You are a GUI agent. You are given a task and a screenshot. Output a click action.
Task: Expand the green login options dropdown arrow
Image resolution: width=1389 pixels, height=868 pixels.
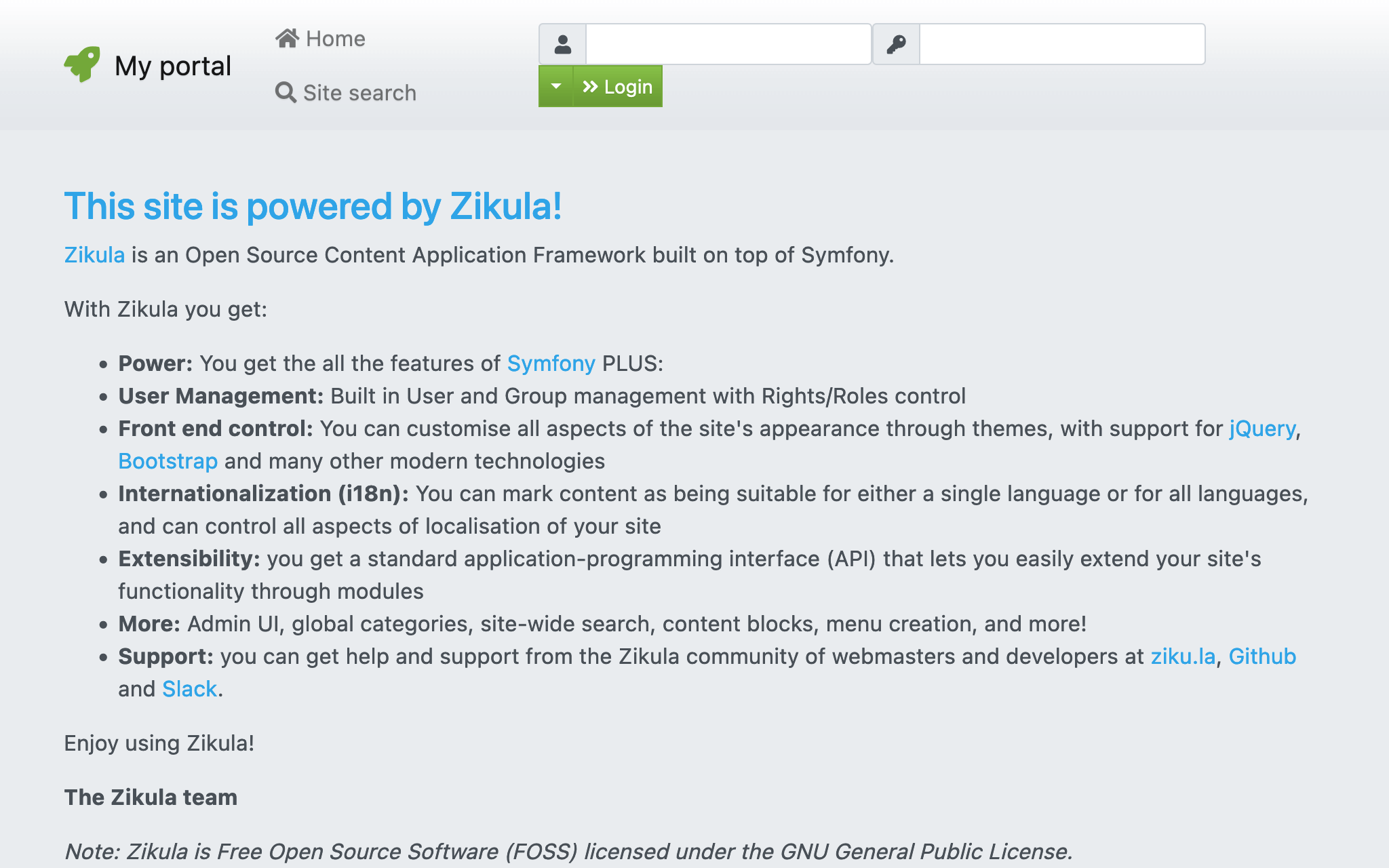pos(556,87)
